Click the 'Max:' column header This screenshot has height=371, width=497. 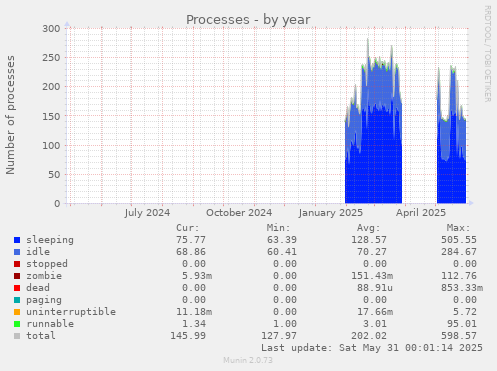(459, 228)
